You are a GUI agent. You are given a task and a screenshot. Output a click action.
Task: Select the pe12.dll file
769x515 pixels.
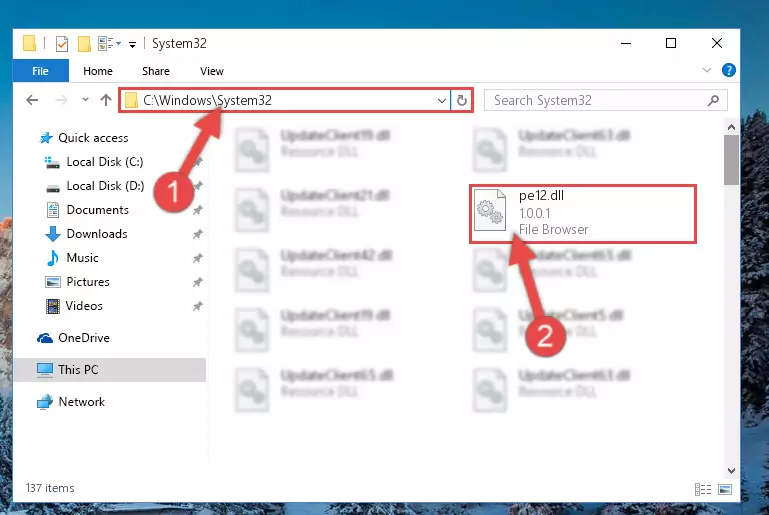point(583,213)
